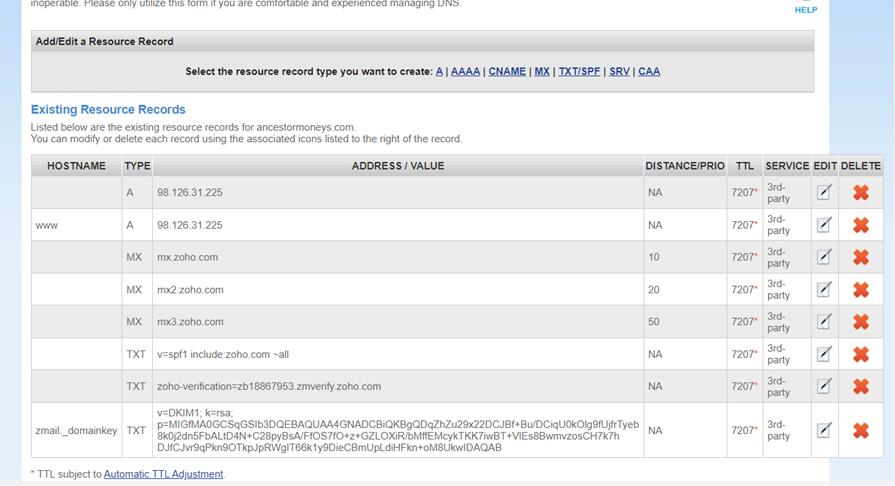Delete the zmail._domainkey DKIM record
Screen dimensions: 895x486
(860, 431)
